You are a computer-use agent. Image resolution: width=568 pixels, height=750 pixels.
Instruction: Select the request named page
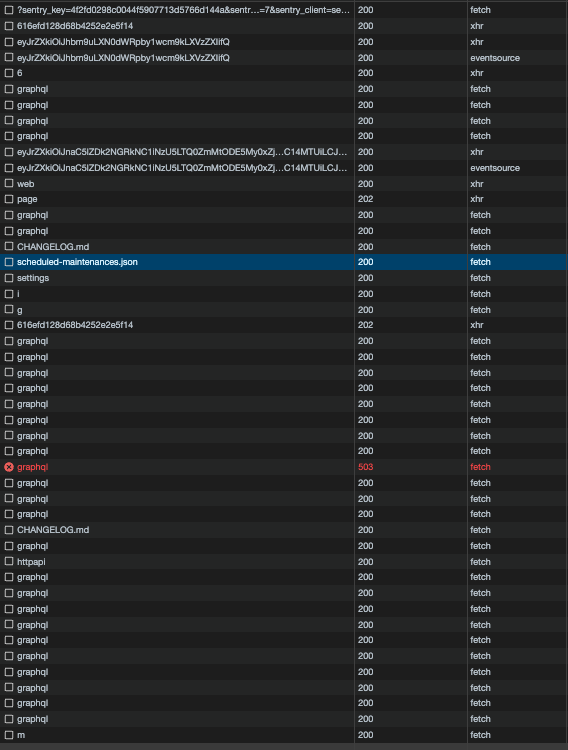pos(27,199)
